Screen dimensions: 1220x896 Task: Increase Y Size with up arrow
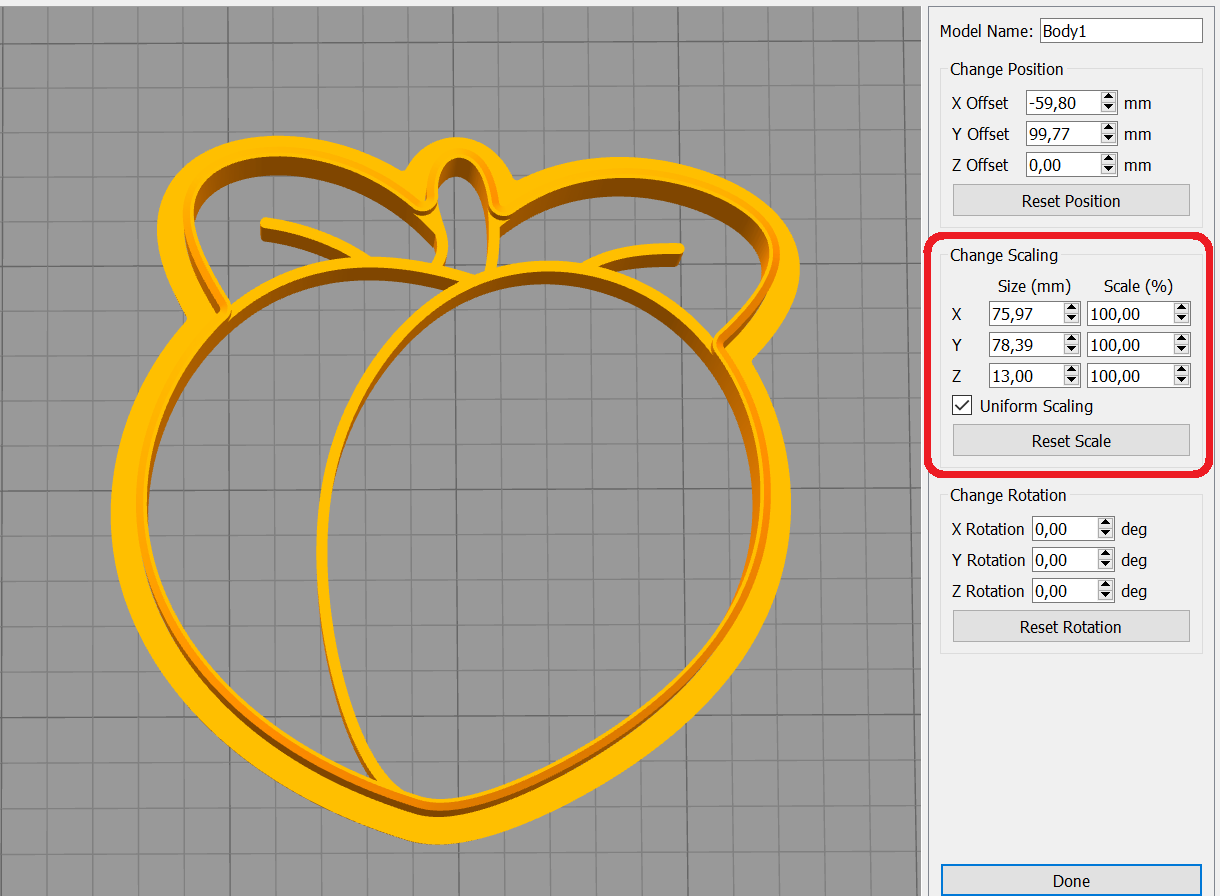pos(1072,340)
